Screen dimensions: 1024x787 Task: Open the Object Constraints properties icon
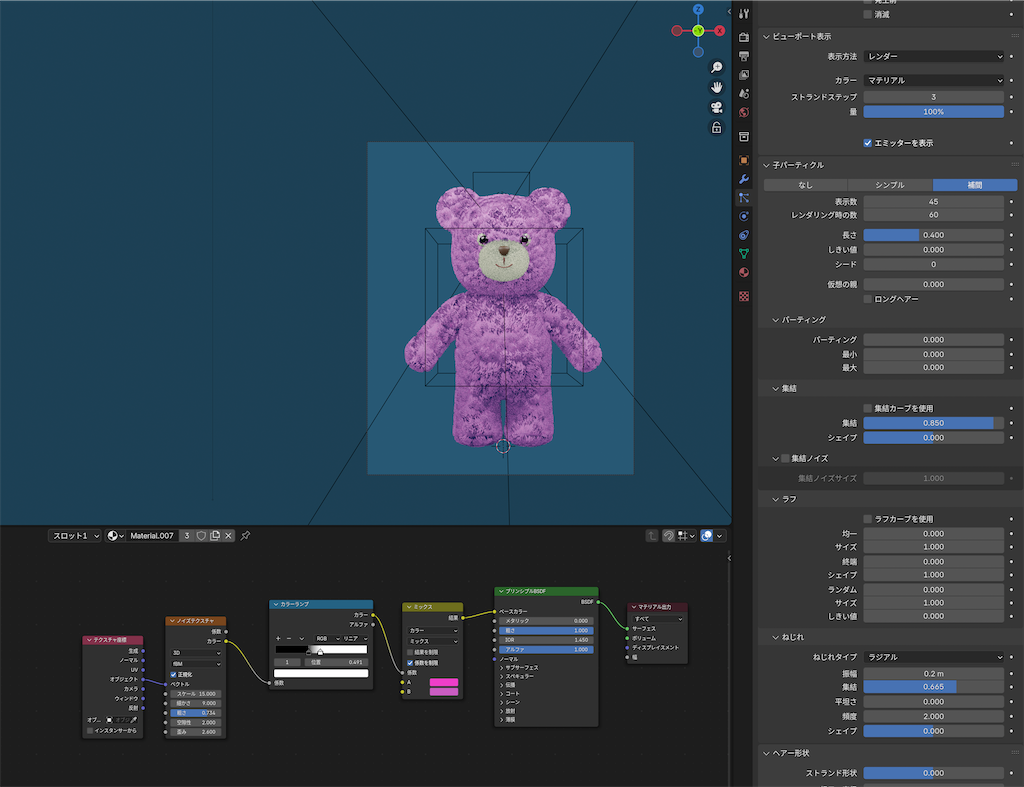(x=744, y=235)
